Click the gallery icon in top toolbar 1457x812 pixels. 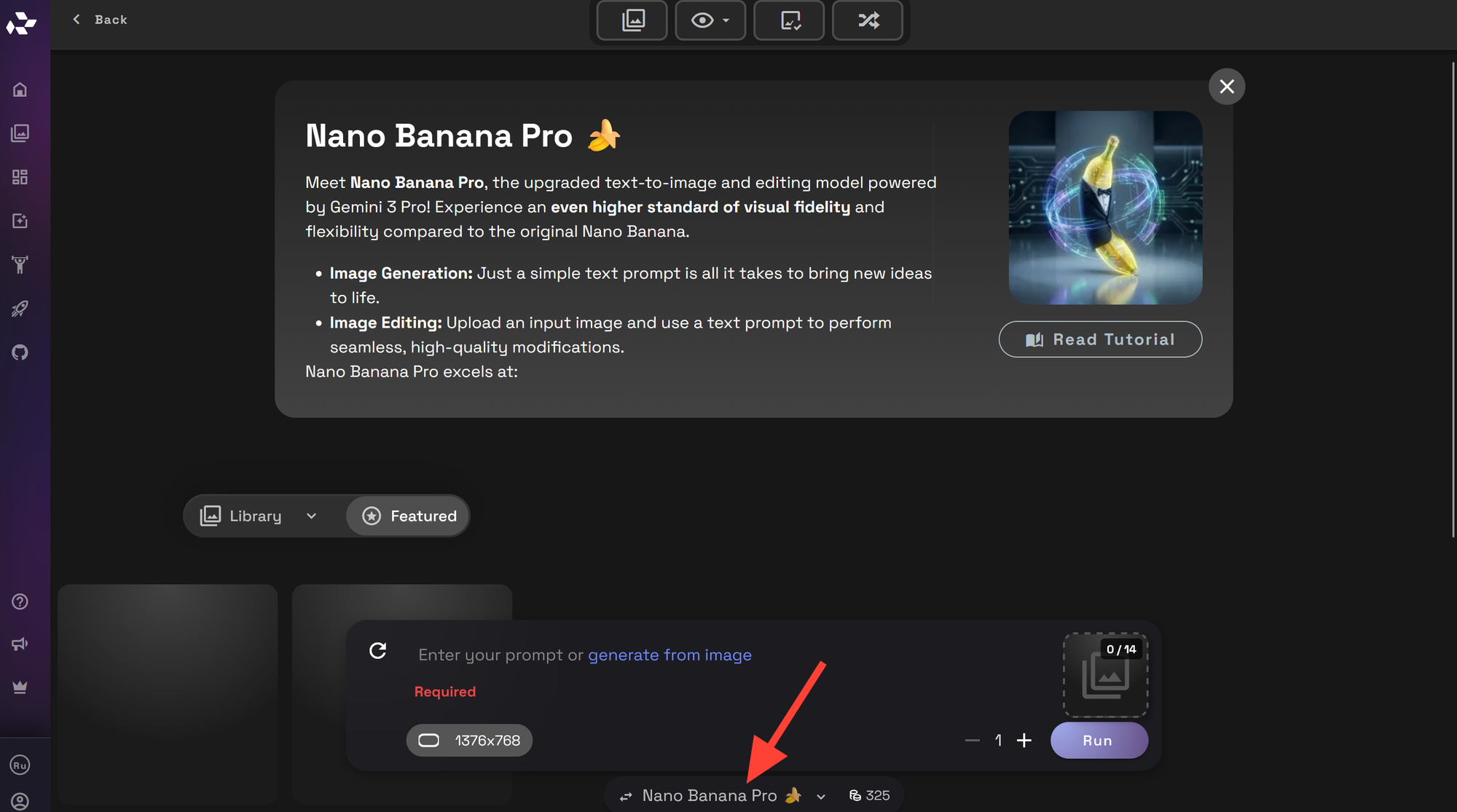(632, 20)
